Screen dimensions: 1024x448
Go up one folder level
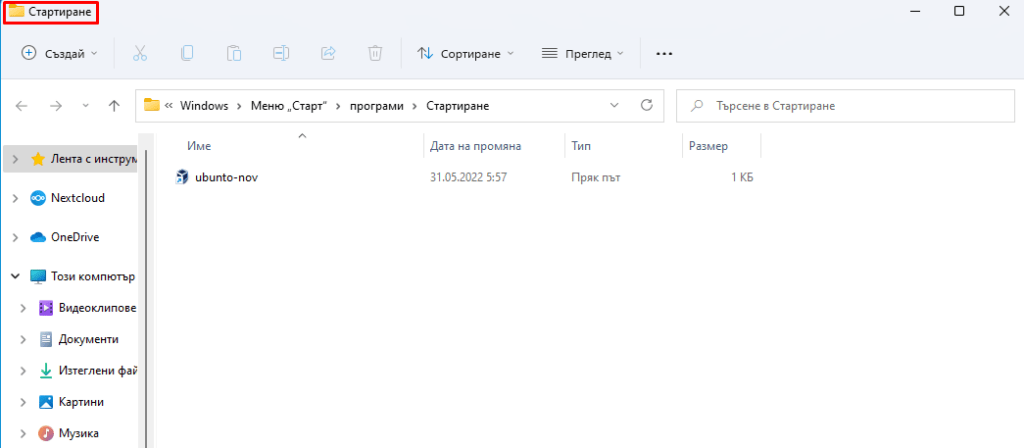tap(114, 106)
